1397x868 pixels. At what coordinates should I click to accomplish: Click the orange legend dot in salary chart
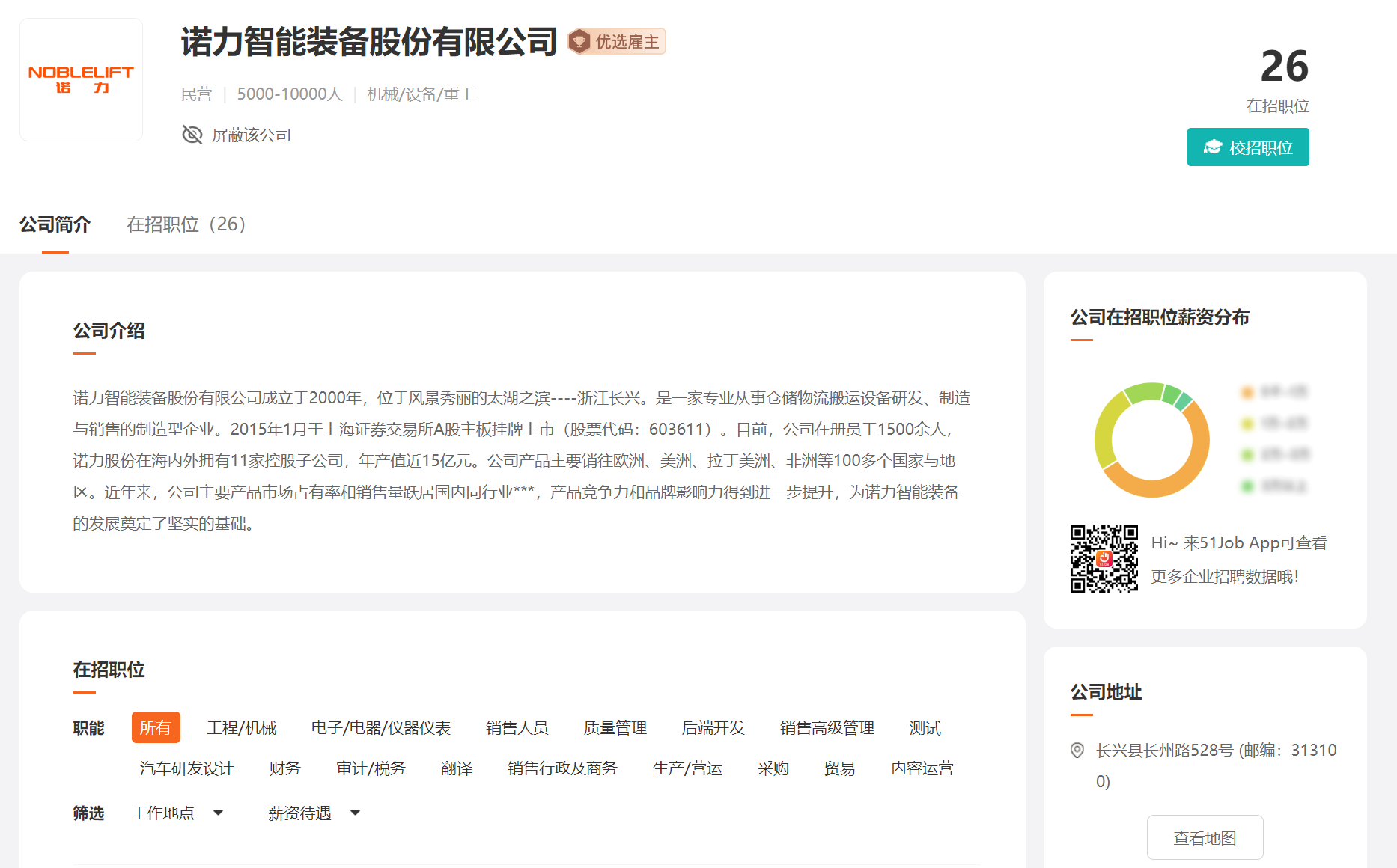pyautogui.click(x=1247, y=391)
